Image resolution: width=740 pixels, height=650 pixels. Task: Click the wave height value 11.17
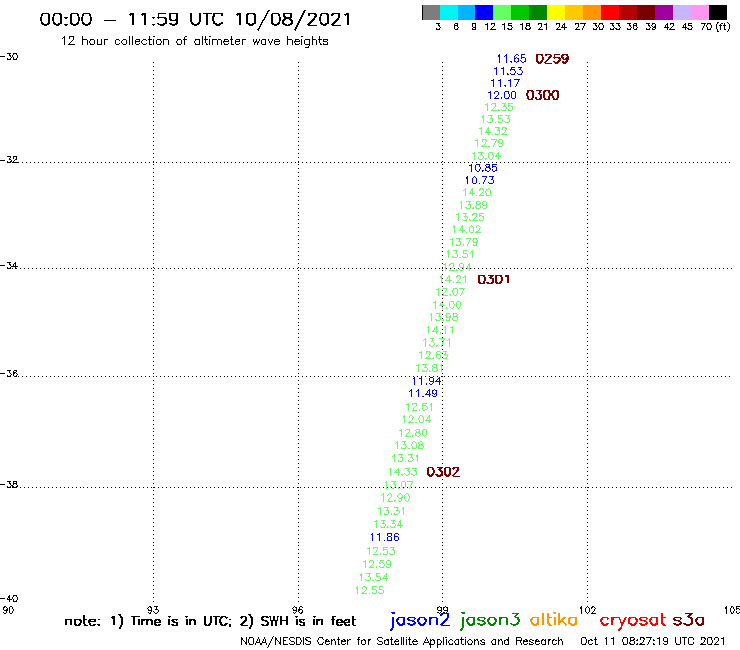click(x=505, y=83)
